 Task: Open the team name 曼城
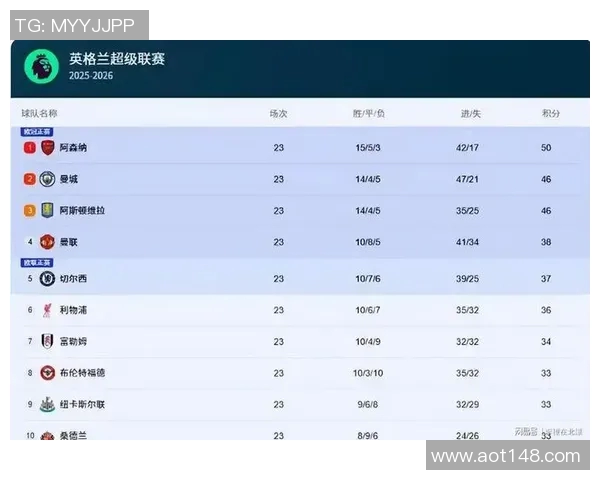coord(69,179)
